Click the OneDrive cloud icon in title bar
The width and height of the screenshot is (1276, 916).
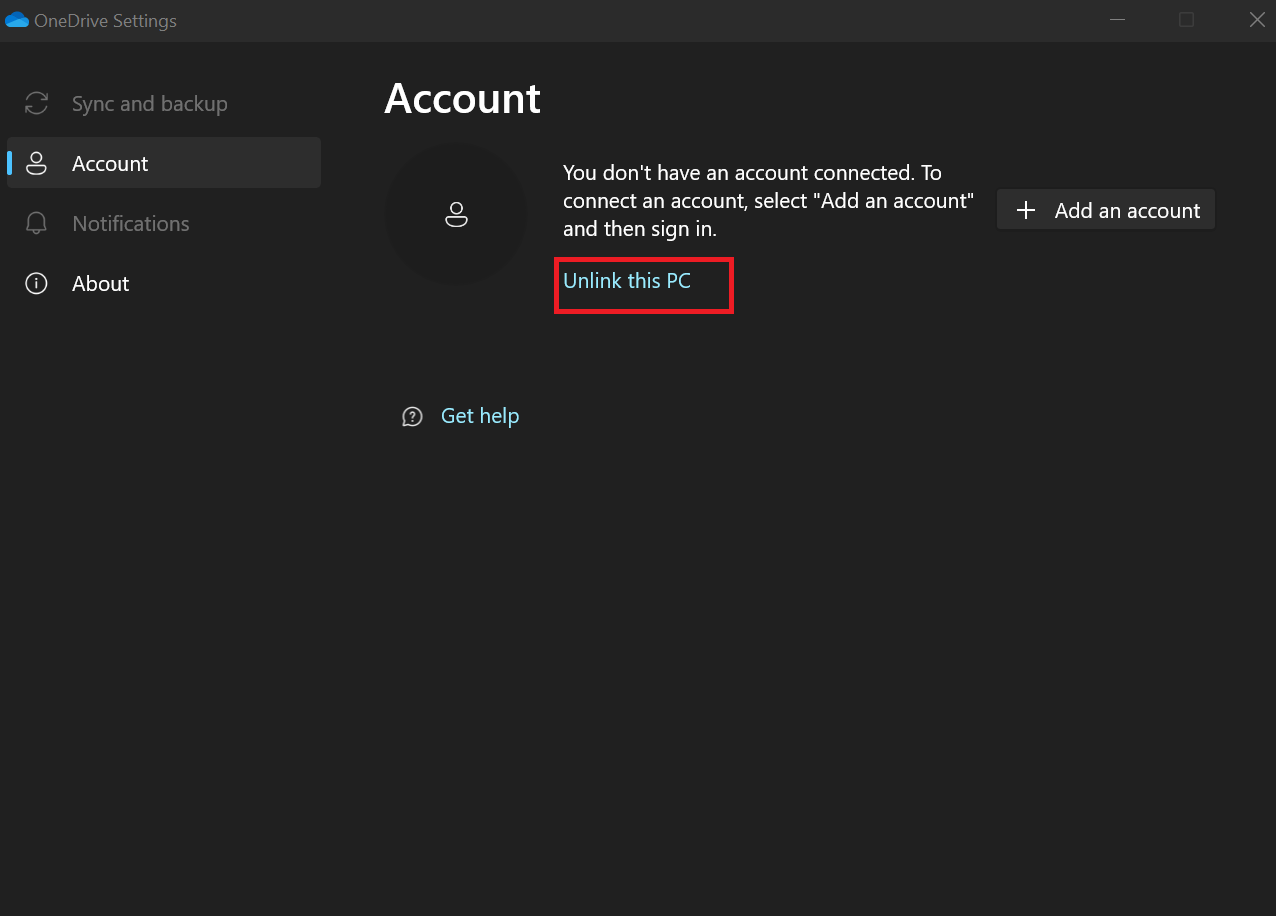point(17,20)
